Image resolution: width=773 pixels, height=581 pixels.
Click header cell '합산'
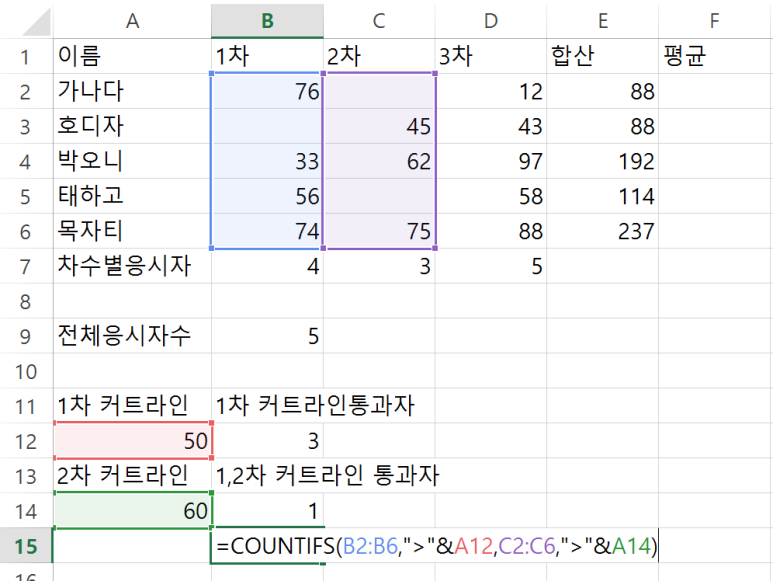pyautogui.click(x=602, y=57)
